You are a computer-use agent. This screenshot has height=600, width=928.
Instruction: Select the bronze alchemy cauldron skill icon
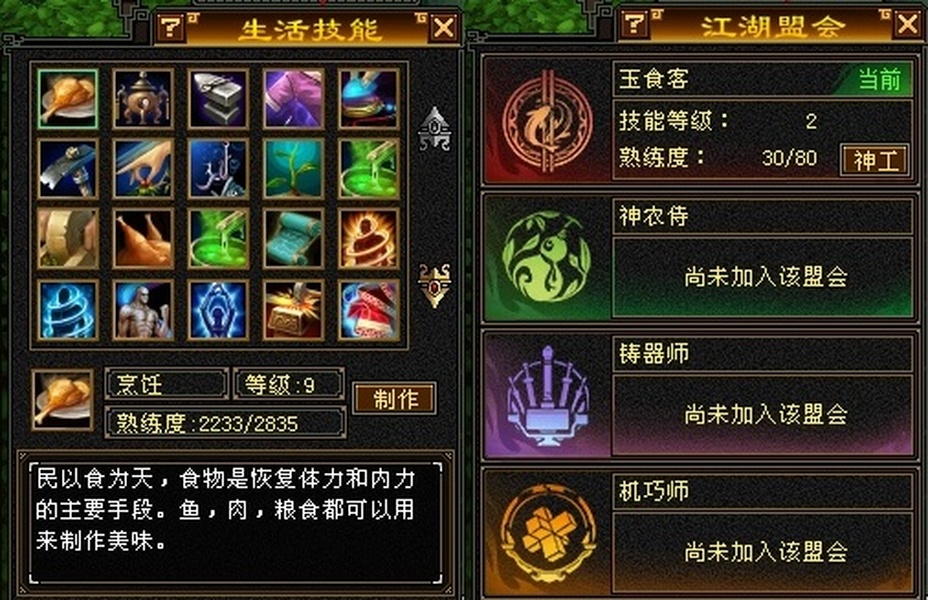(143, 99)
